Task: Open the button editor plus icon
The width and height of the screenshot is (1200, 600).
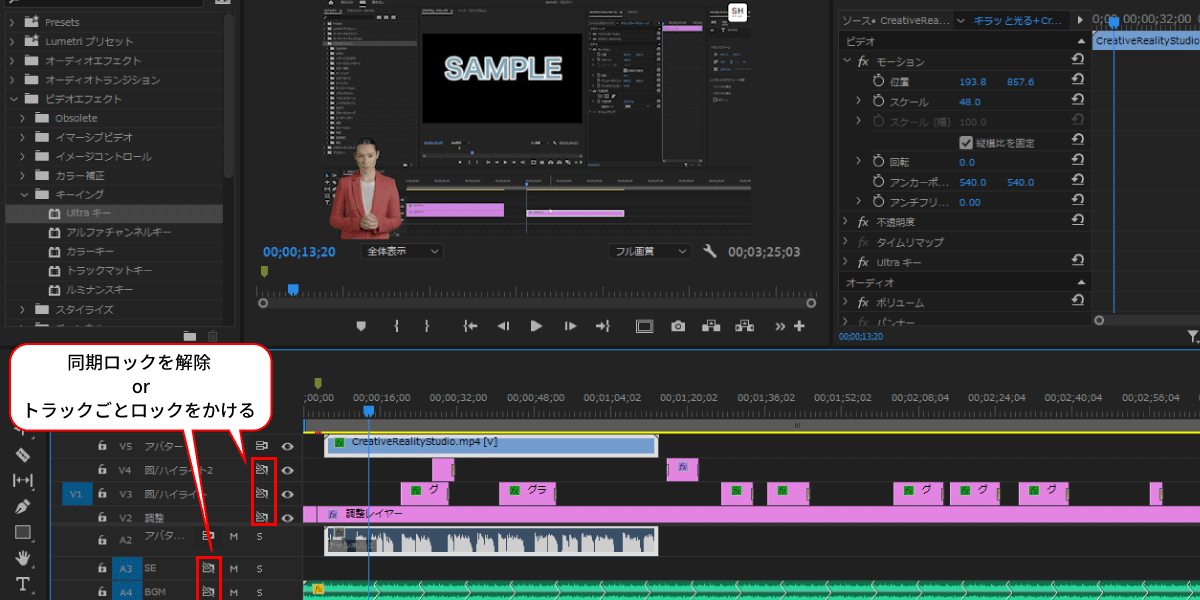Action: (799, 326)
